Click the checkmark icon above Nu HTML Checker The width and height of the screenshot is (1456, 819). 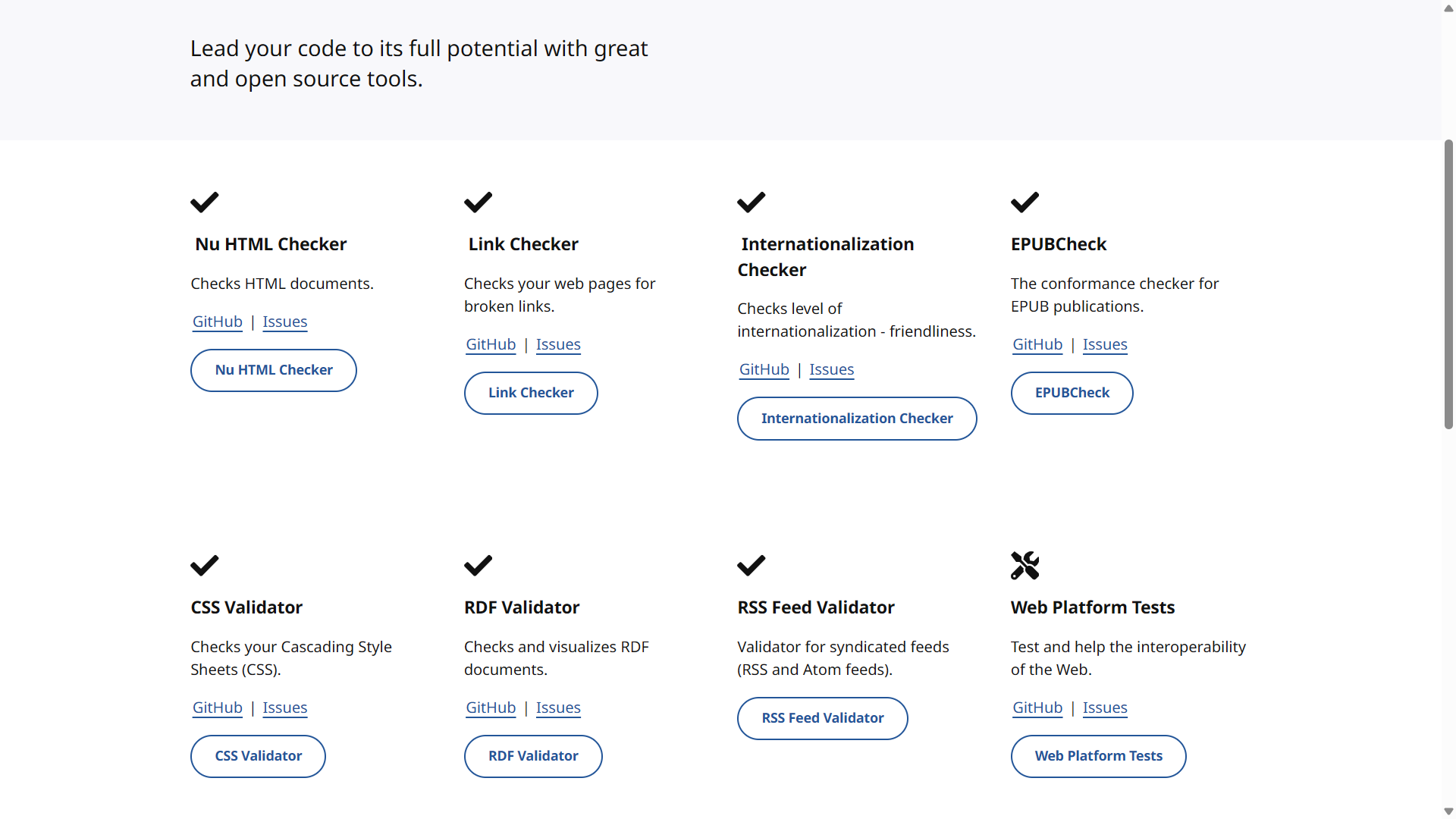coord(205,202)
